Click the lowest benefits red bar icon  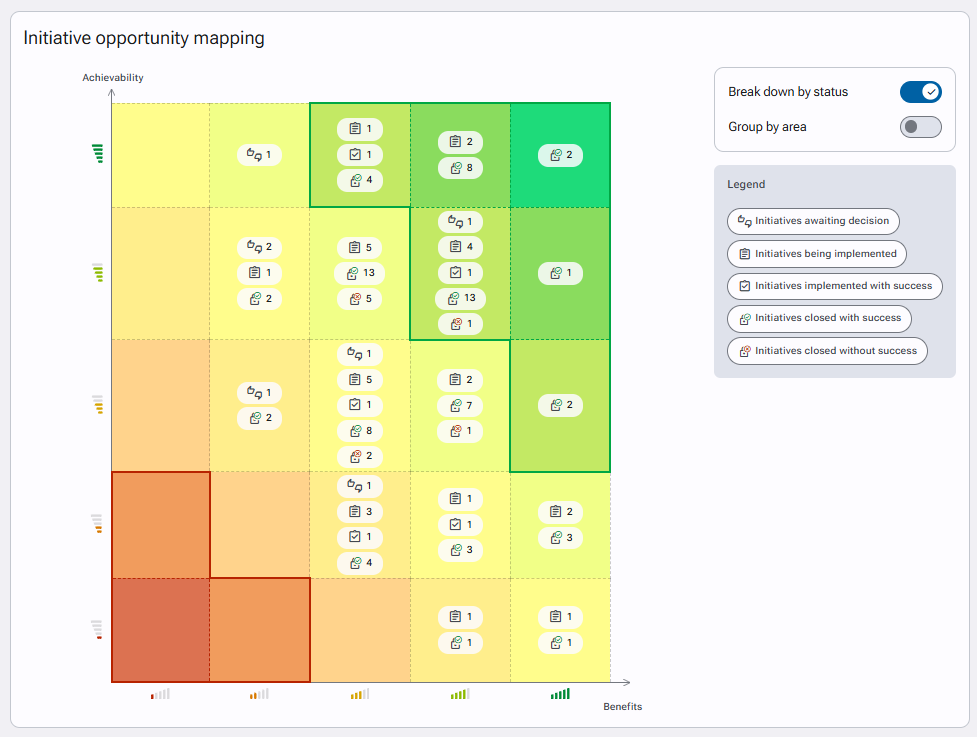160,693
